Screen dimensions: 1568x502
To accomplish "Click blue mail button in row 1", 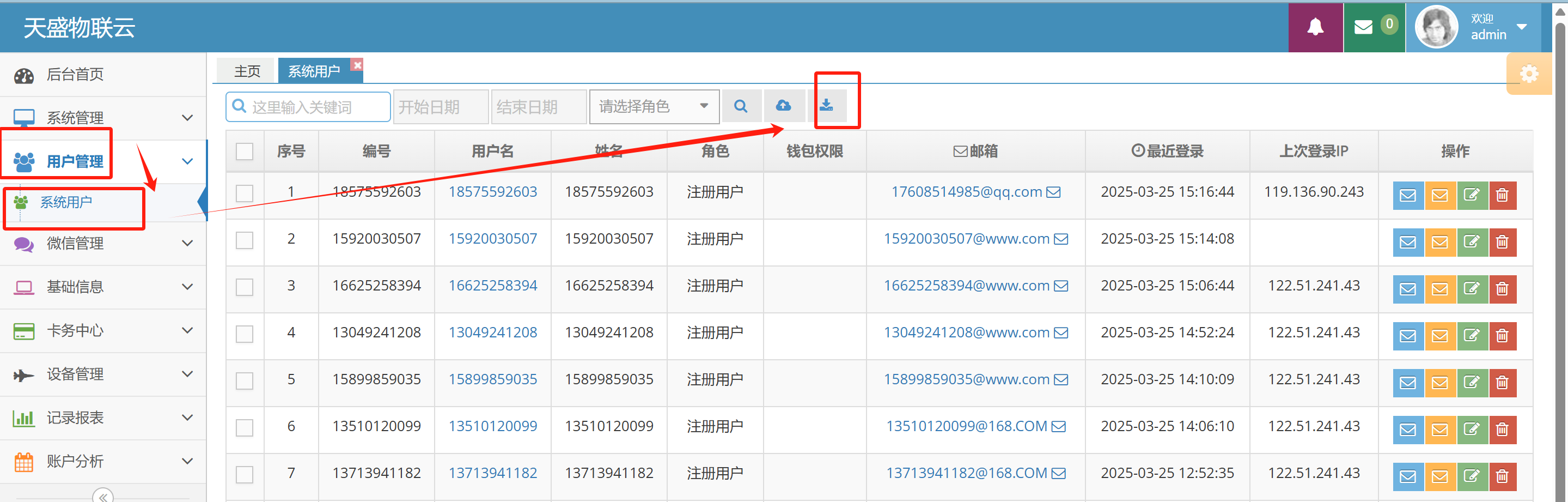I will pyautogui.click(x=1408, y=196).
